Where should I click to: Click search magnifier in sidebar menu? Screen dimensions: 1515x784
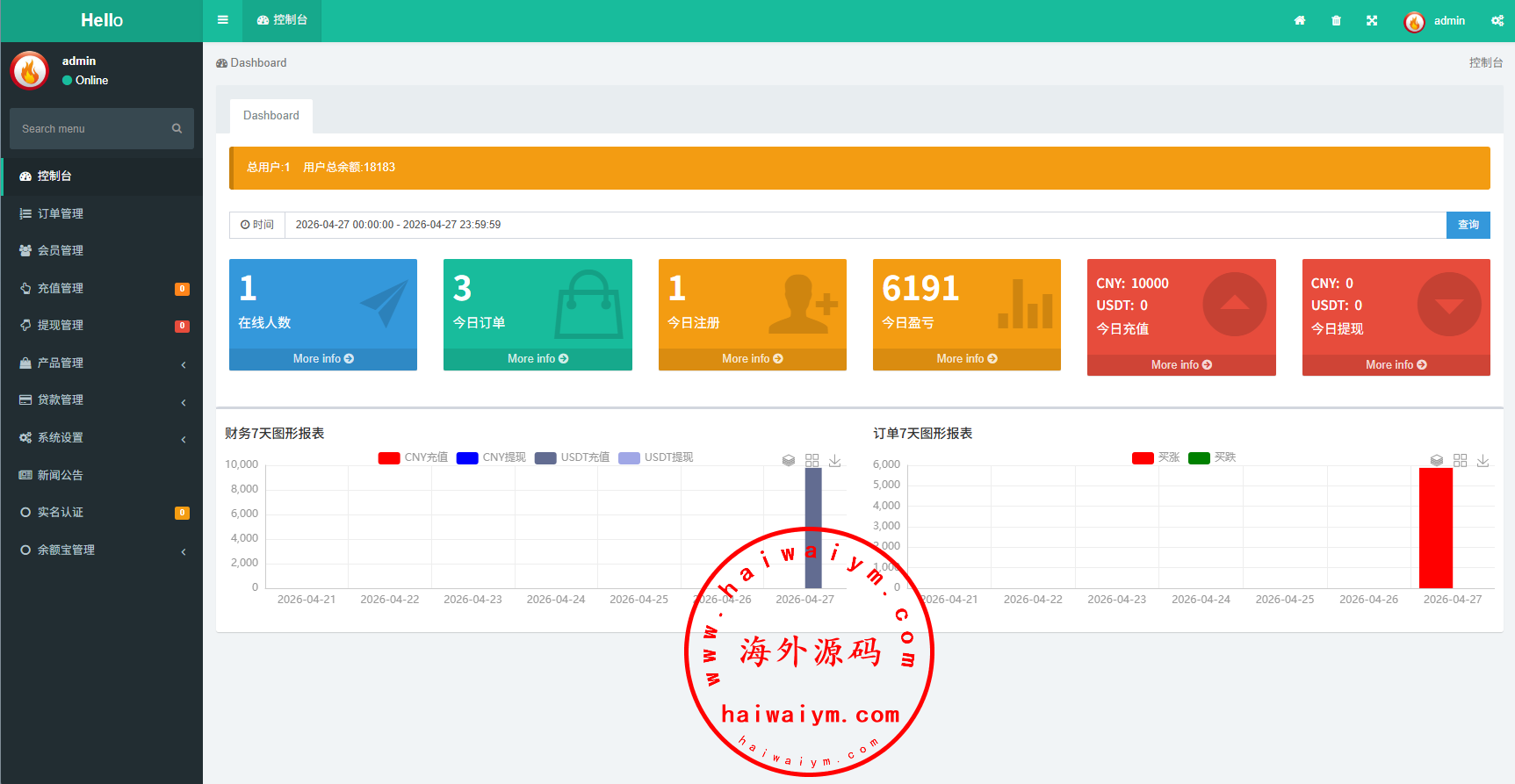[177, 128]
